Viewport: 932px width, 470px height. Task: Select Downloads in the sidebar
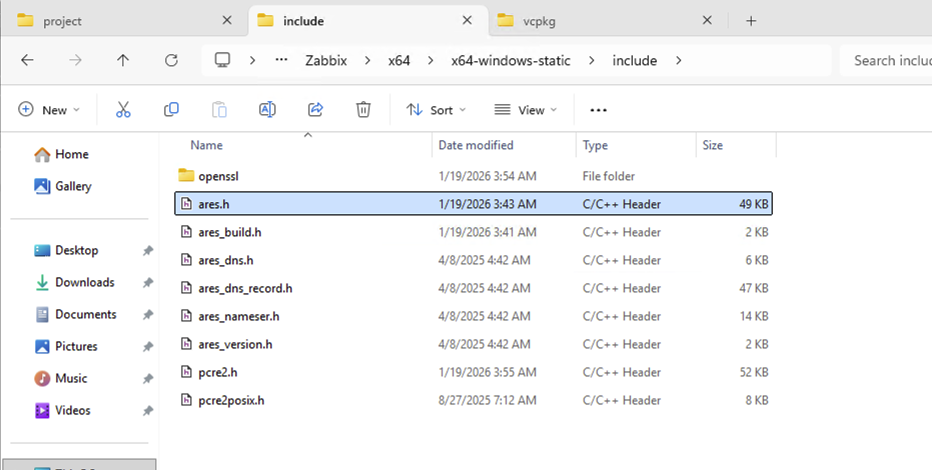(84, 282)
